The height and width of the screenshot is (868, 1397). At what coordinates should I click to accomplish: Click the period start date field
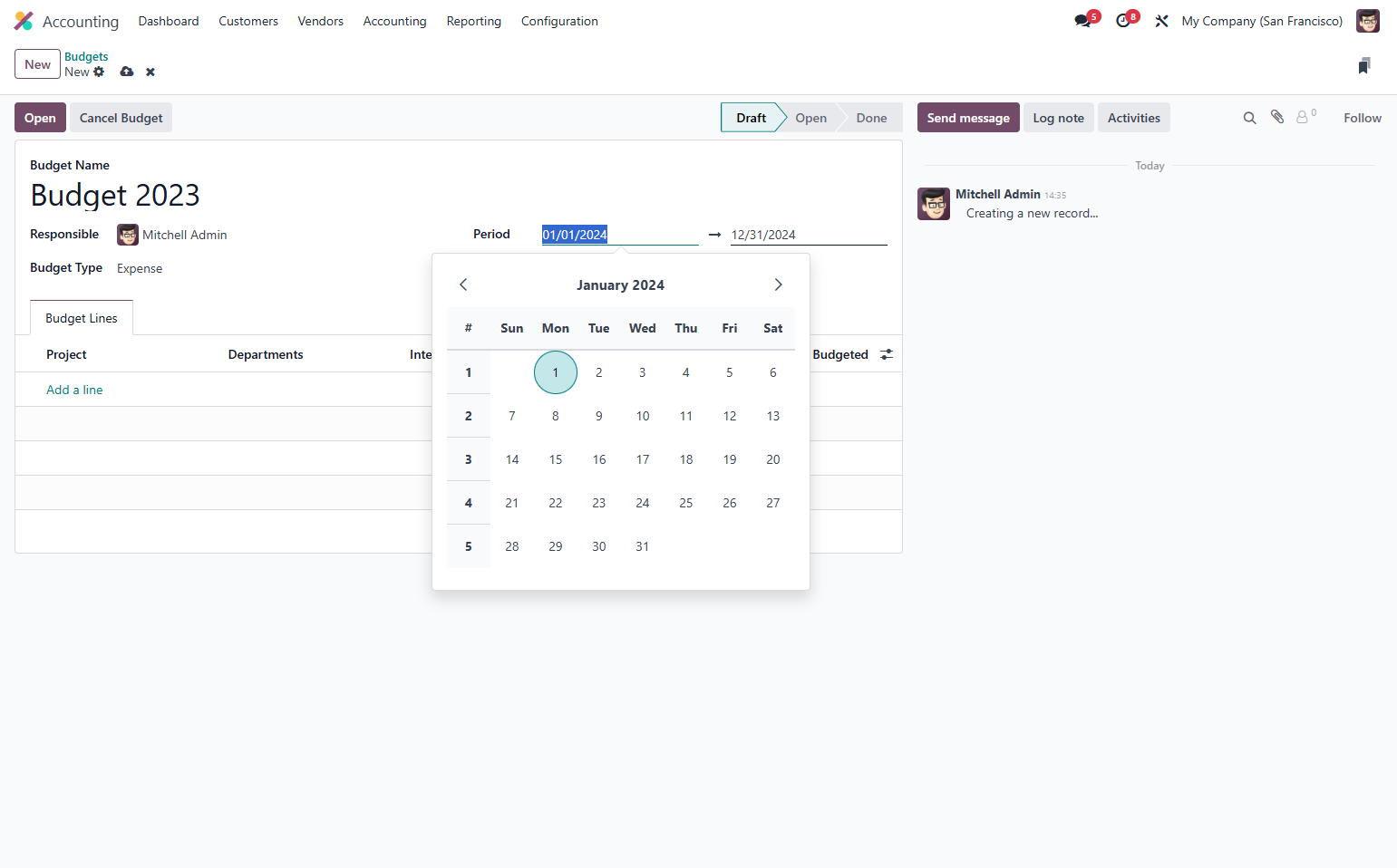point(620,235)
